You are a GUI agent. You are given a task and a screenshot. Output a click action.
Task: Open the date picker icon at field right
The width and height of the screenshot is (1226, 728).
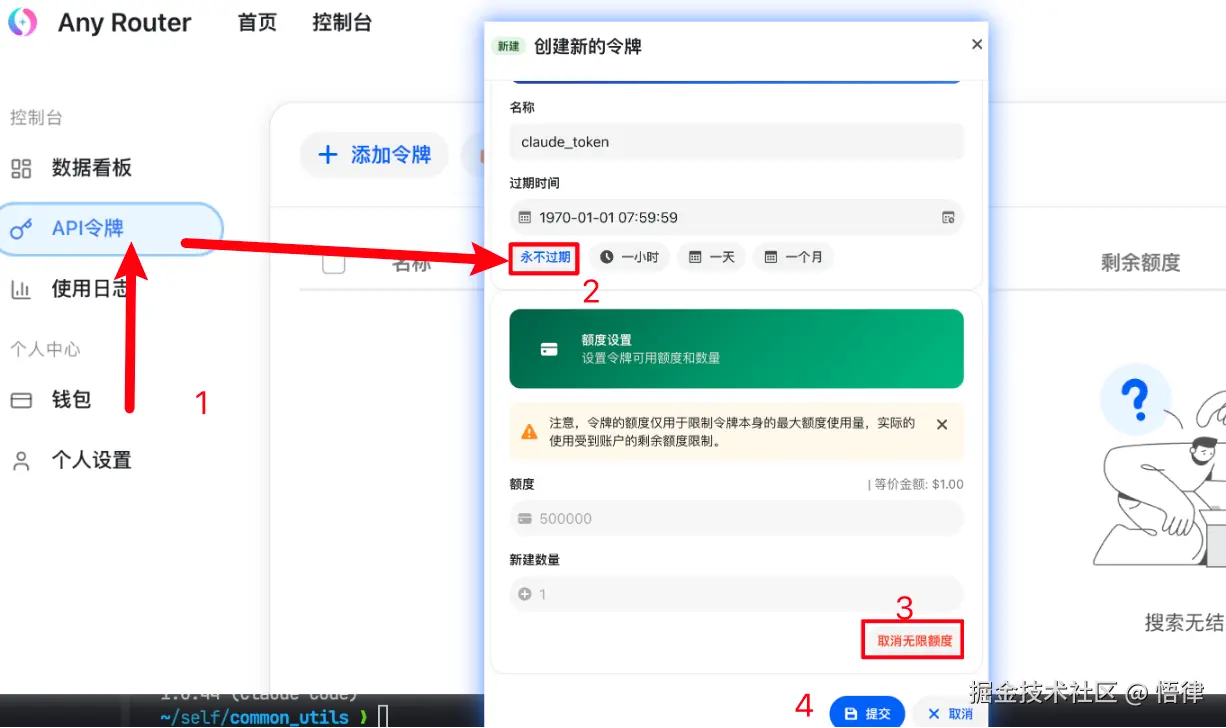point(948,217)
